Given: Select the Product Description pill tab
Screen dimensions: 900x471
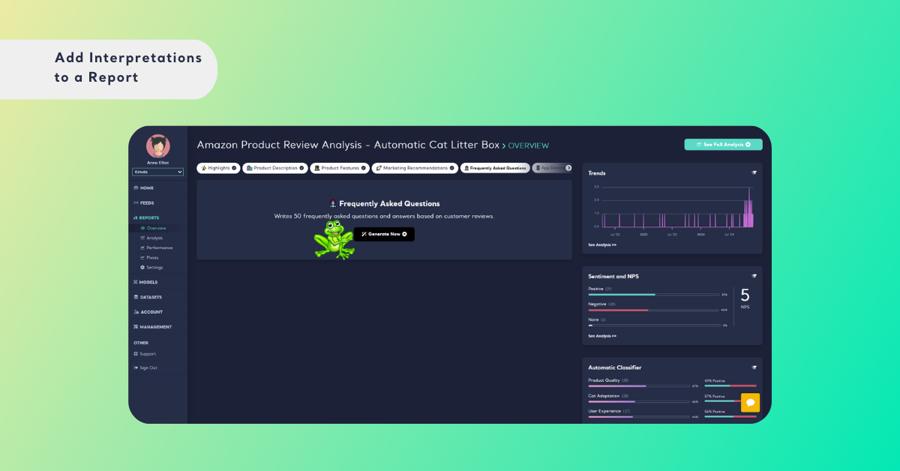Looking at the screenshot, I should tap(275, 168).
